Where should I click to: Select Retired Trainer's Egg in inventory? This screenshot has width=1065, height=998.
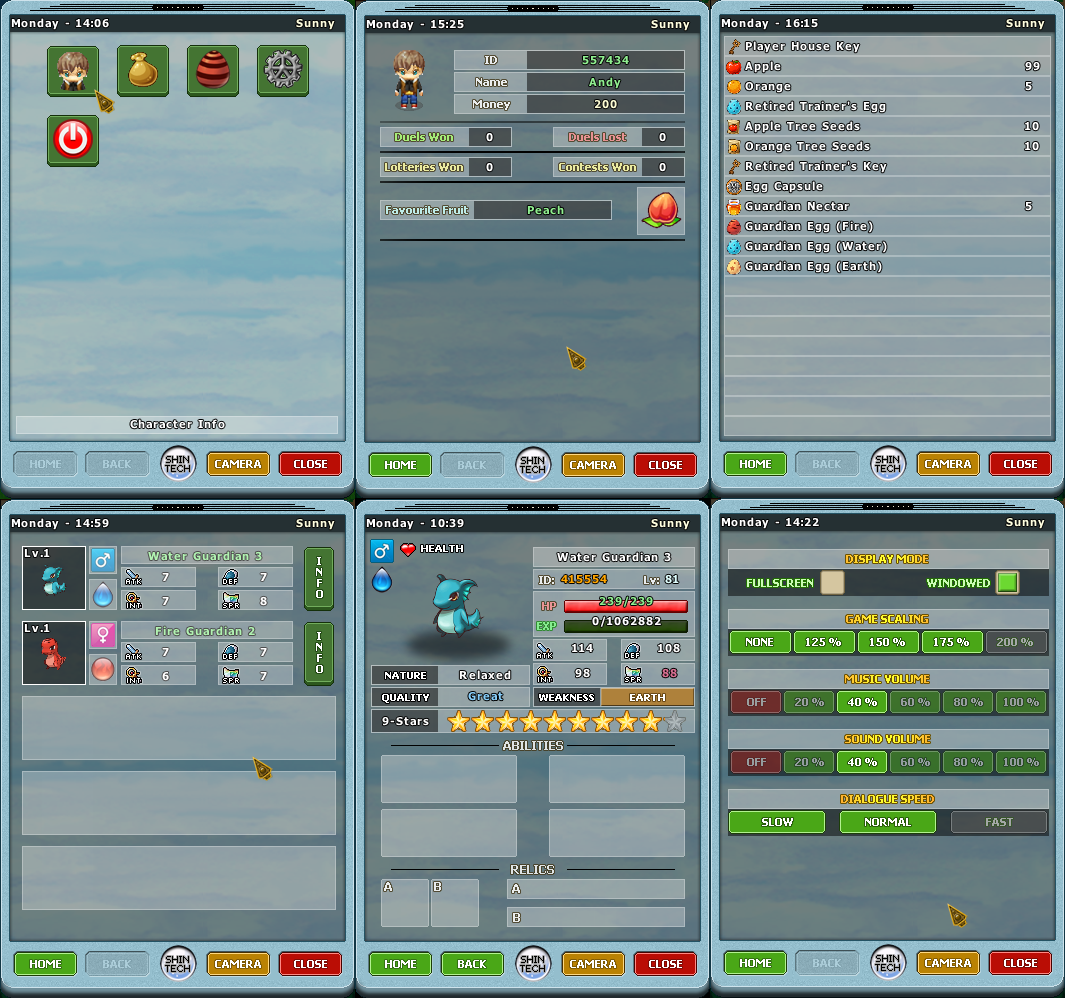(x=887, y=106)
